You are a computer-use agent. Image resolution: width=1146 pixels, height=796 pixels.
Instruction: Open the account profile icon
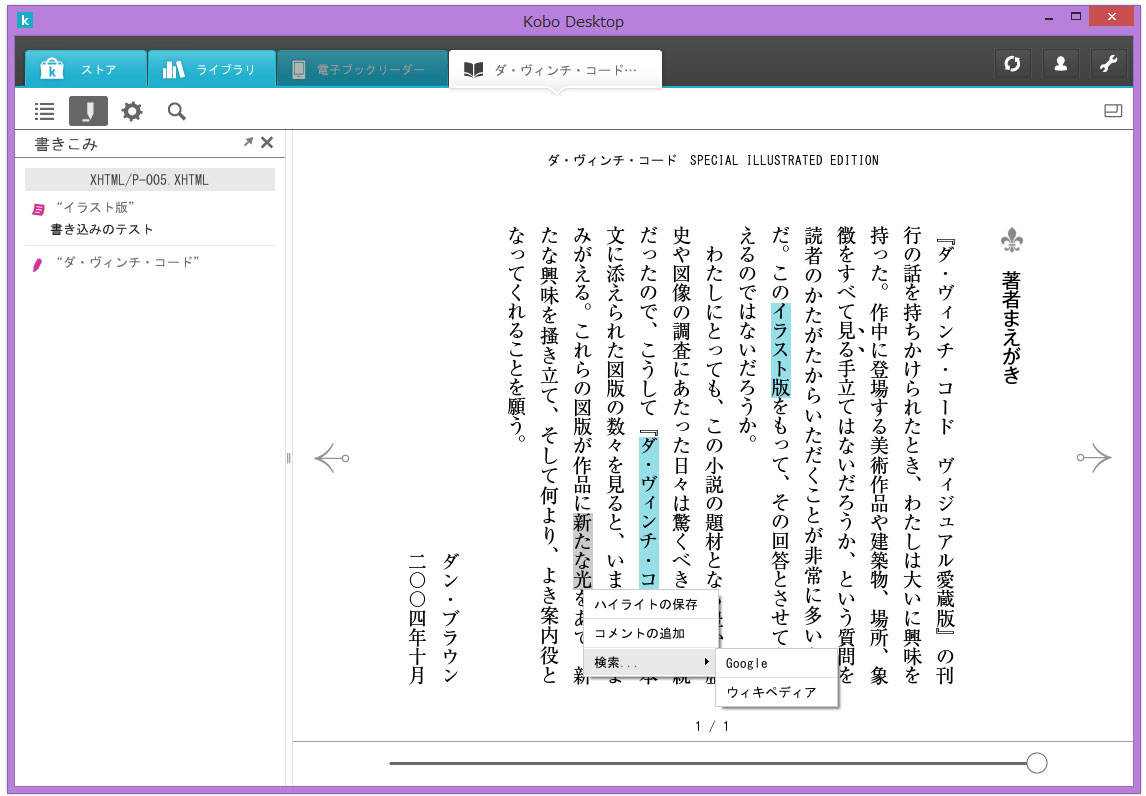pyautogui.click(x=1060, y=64)
